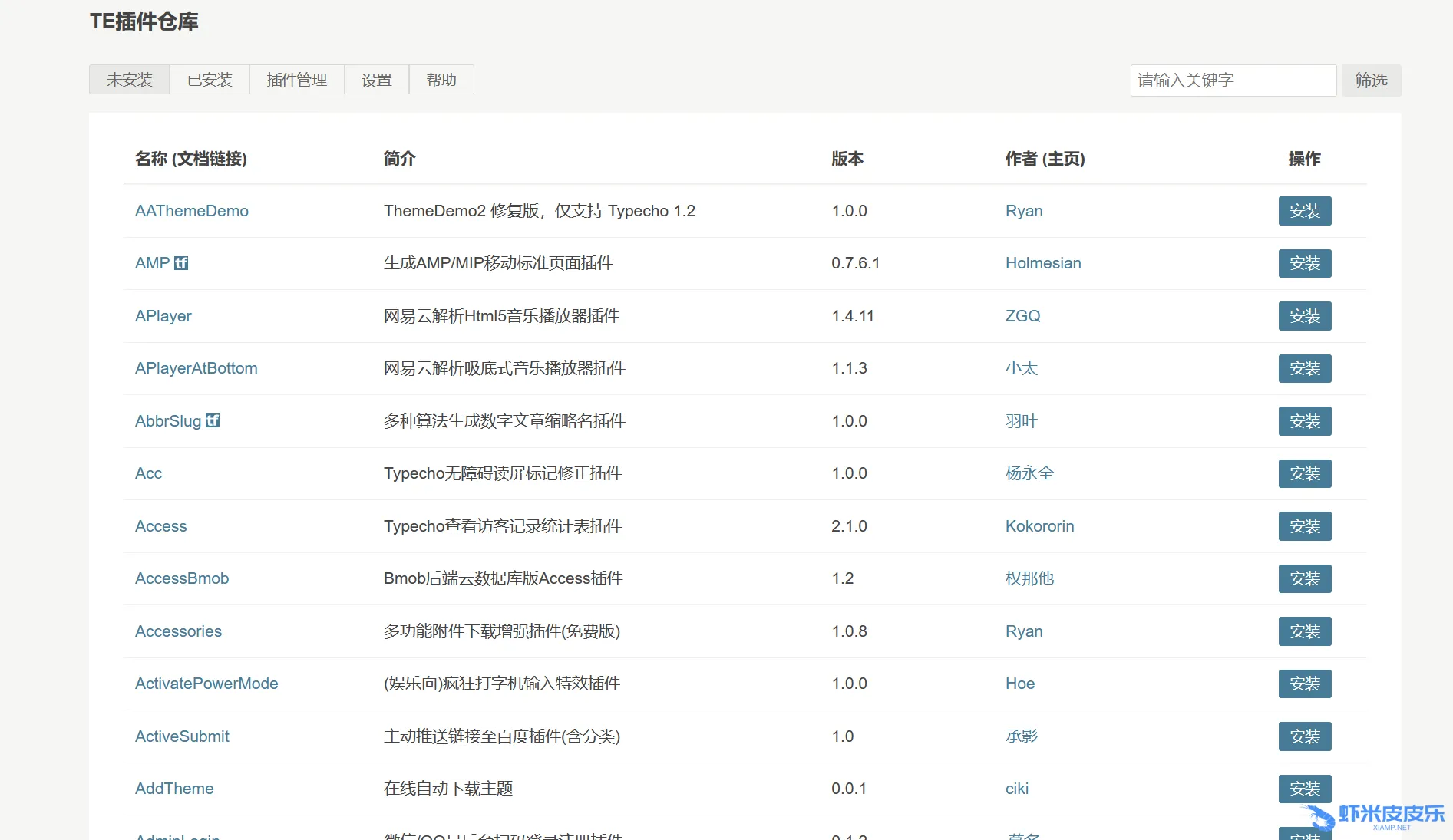
Task: Select the 未安装 tab
Action: pos(130,80)
